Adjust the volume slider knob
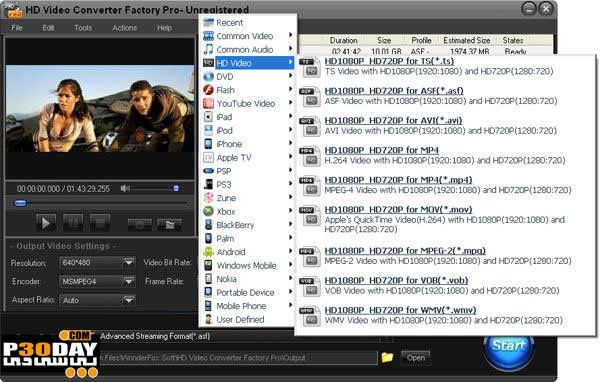The width and height of the screenshot is (600, 382). tap(176, 188)
